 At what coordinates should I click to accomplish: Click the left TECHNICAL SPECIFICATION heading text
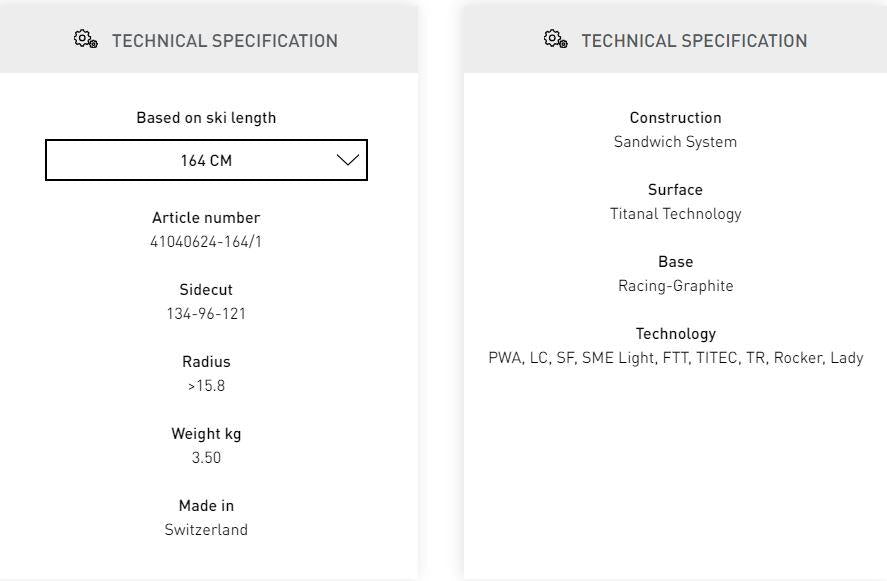tap(225, 41)
